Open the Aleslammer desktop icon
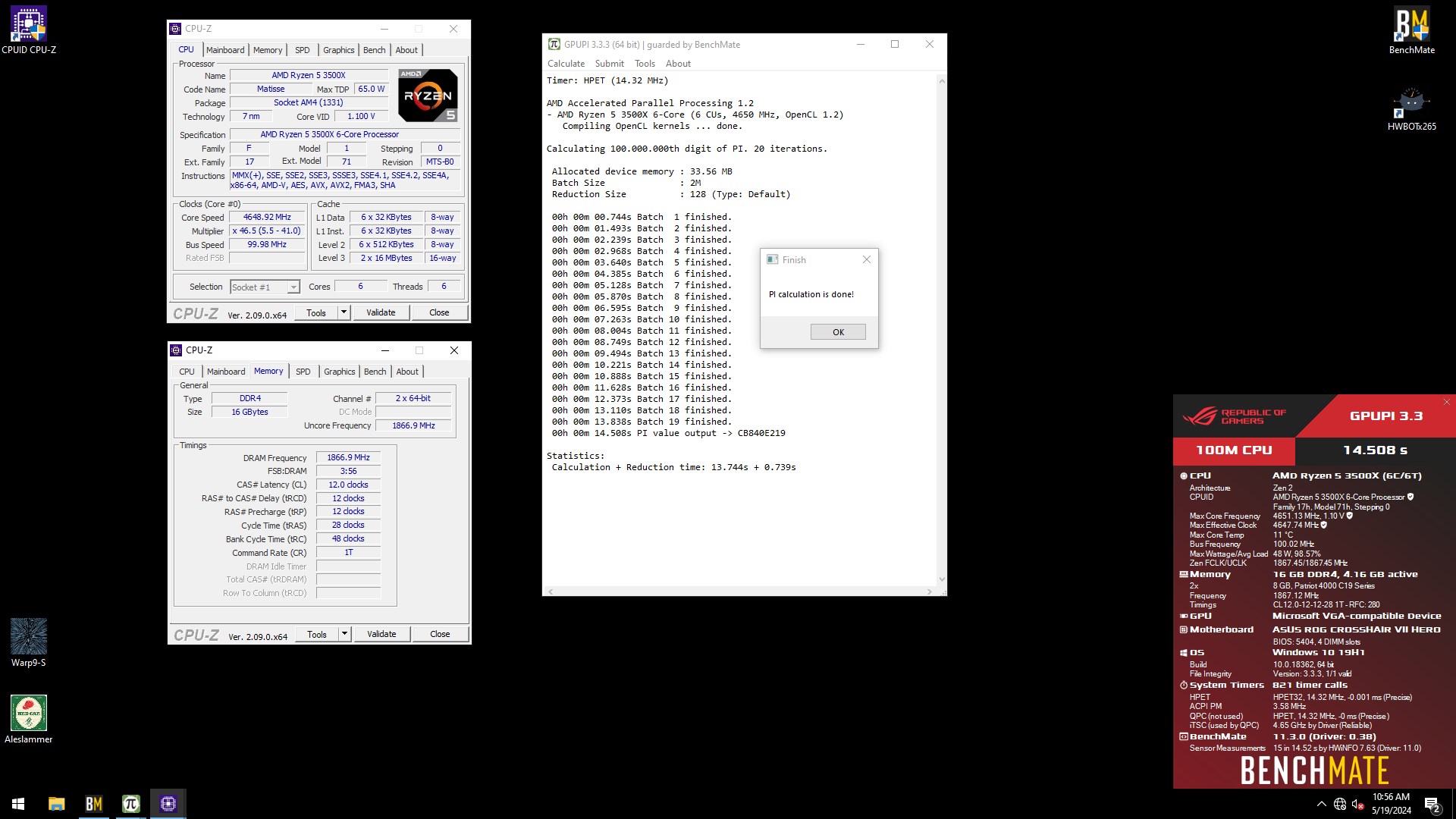1456x819 pixels. tap(29, 719)
